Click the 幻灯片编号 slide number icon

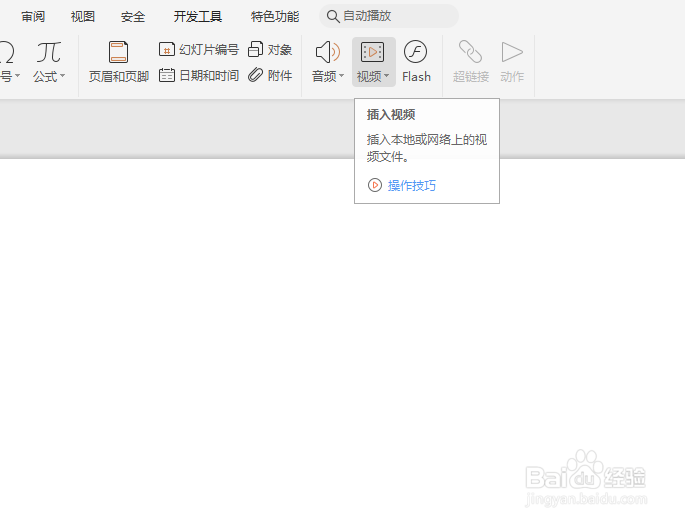click(x=166, y=49)
